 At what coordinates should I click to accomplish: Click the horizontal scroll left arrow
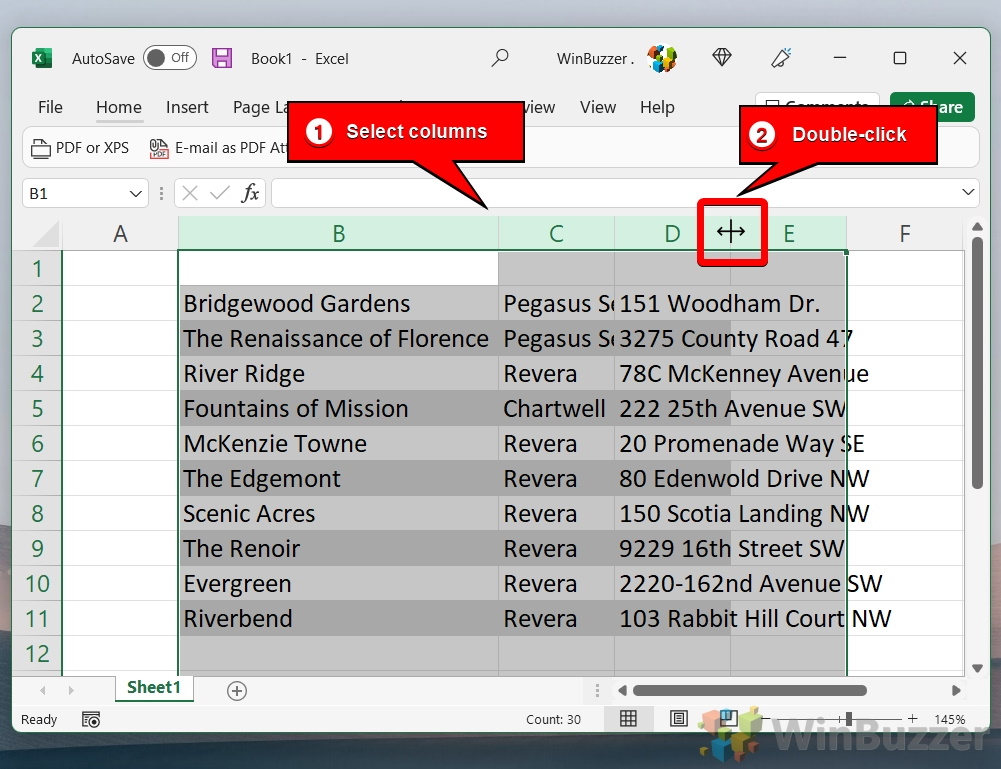coord(622,691)
